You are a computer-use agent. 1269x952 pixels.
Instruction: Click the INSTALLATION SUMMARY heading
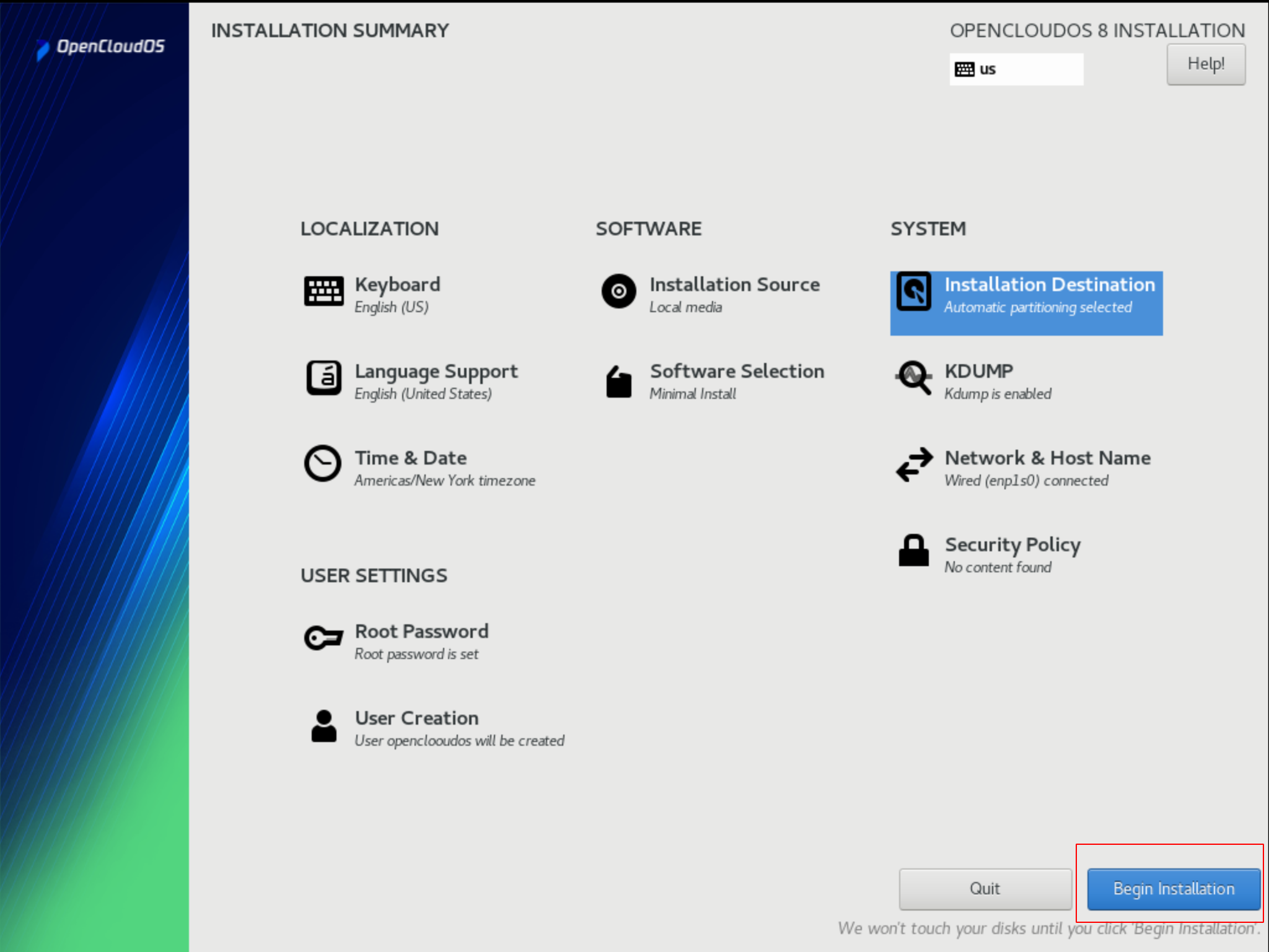pyautogui.click(x=330, y=30)
